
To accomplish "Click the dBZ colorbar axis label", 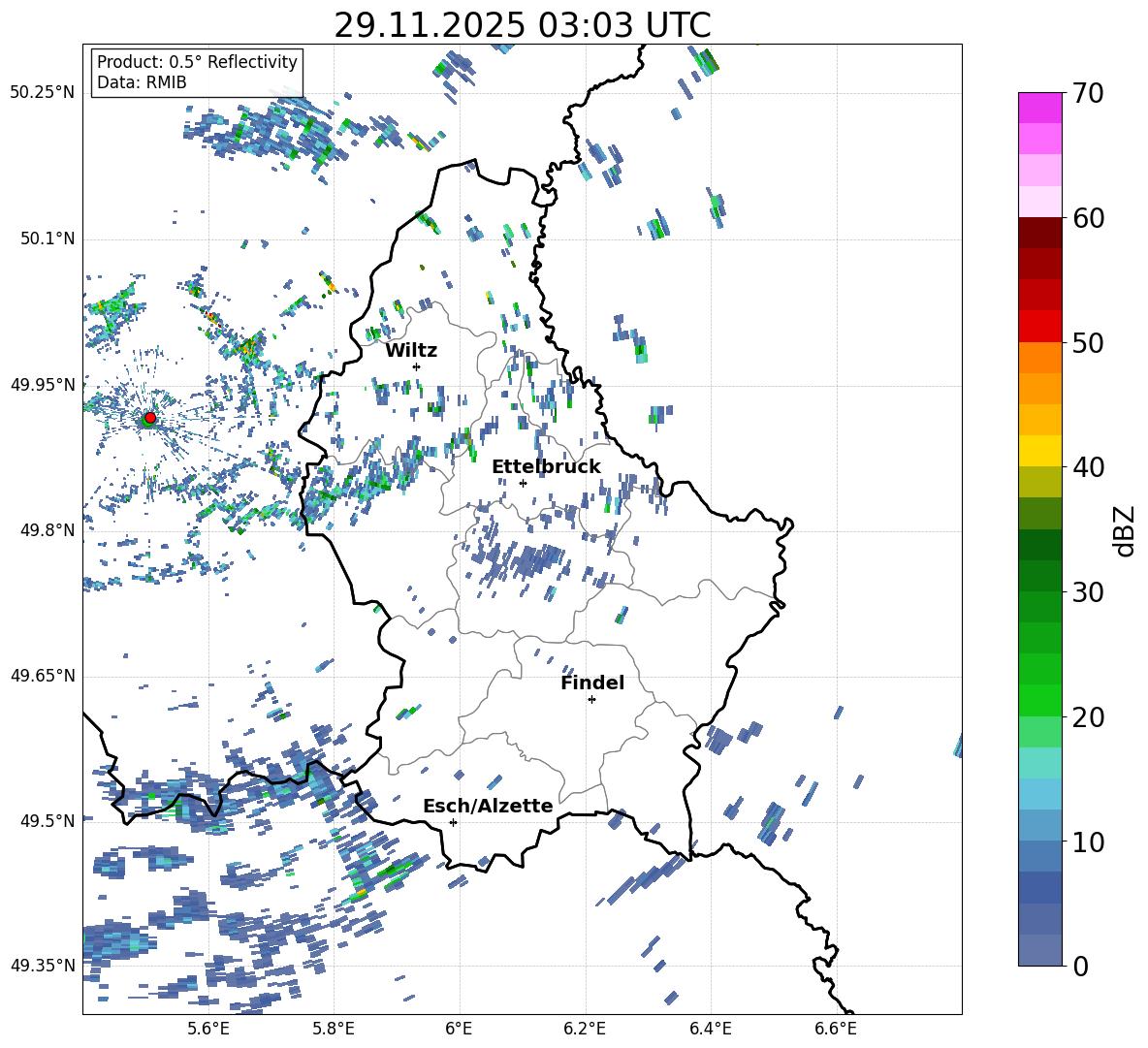I will pyautogui.click(x=1125, y=530).
